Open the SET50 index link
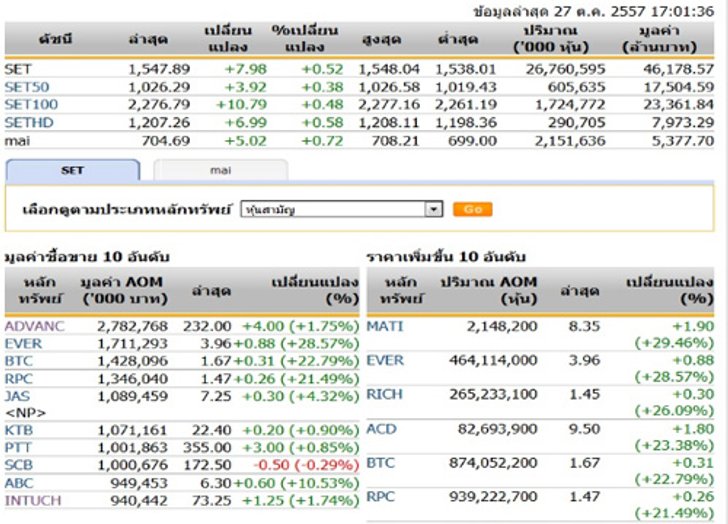 [26, 87]
